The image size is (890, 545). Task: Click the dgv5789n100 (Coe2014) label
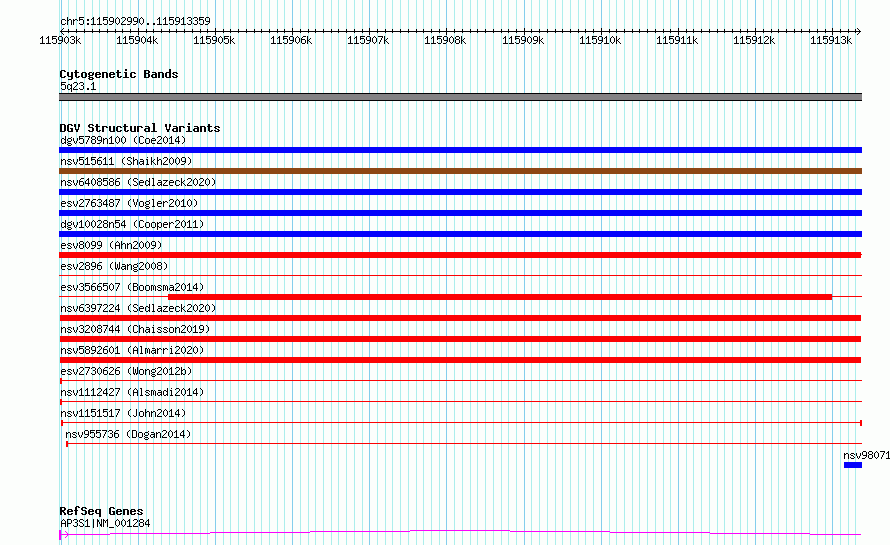pyautogui.click(x=123, y=140)
